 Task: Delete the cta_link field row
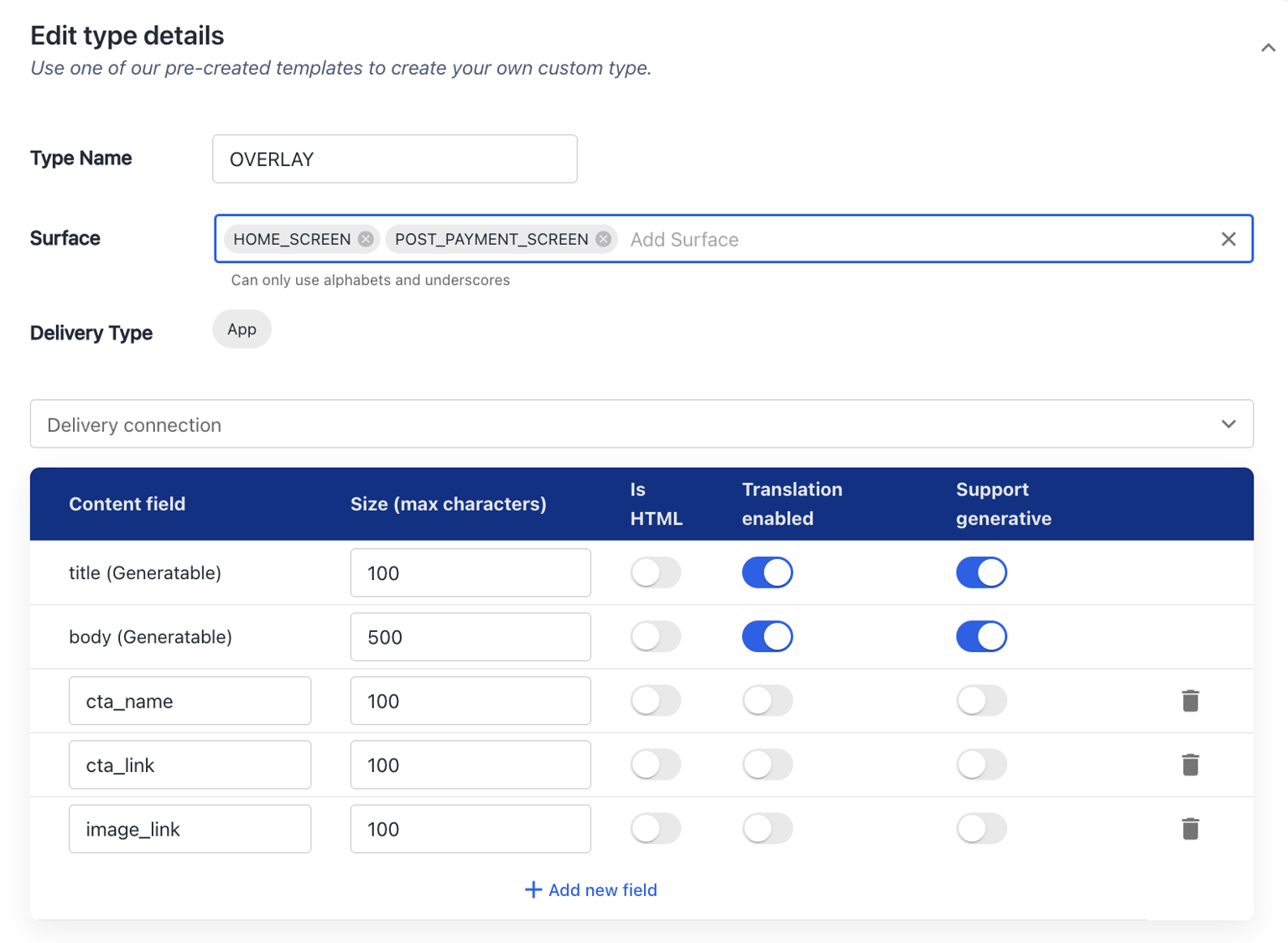[1190, 764]
